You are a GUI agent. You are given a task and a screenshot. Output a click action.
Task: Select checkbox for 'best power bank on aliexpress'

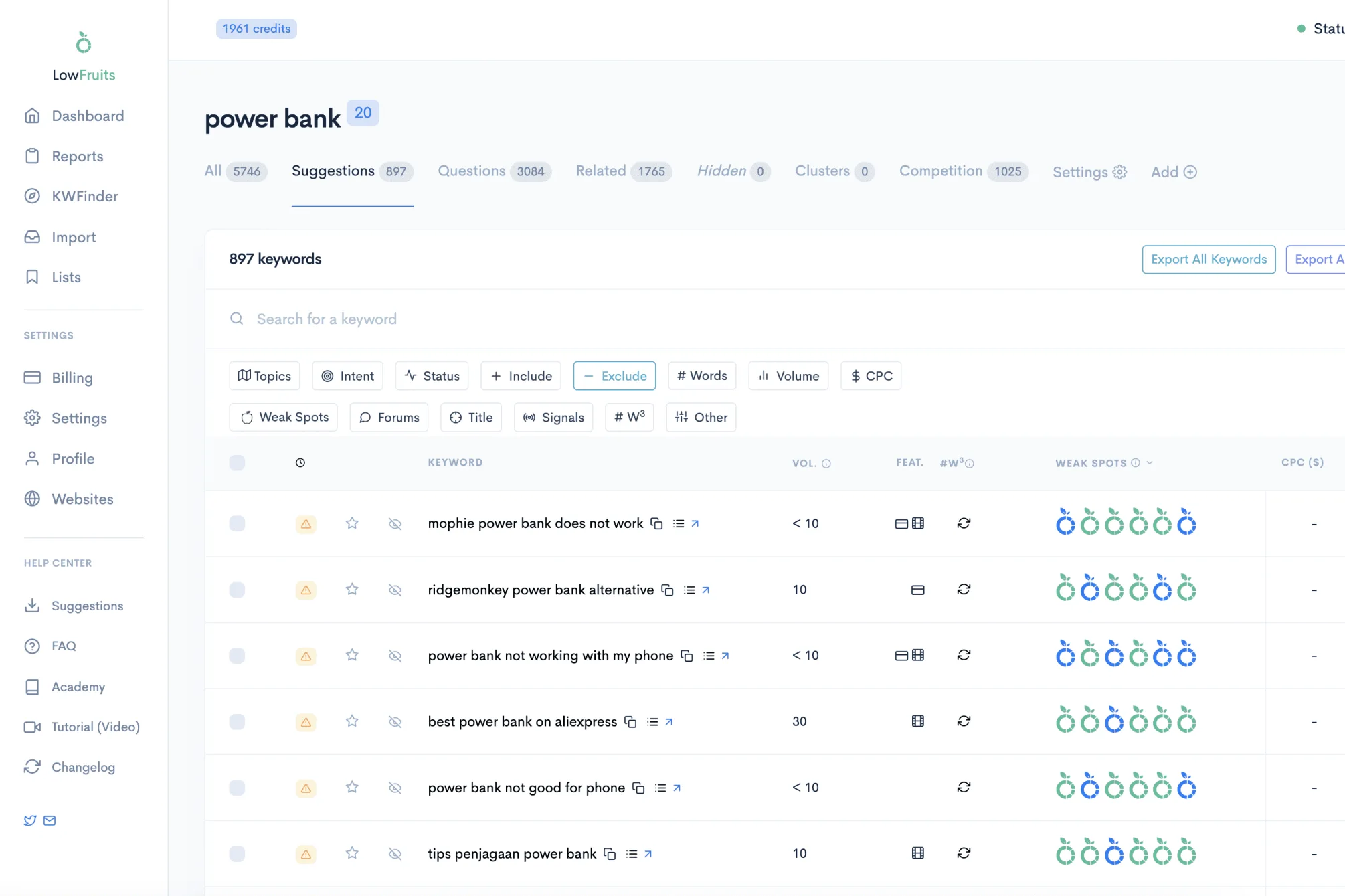pos(237,721)
